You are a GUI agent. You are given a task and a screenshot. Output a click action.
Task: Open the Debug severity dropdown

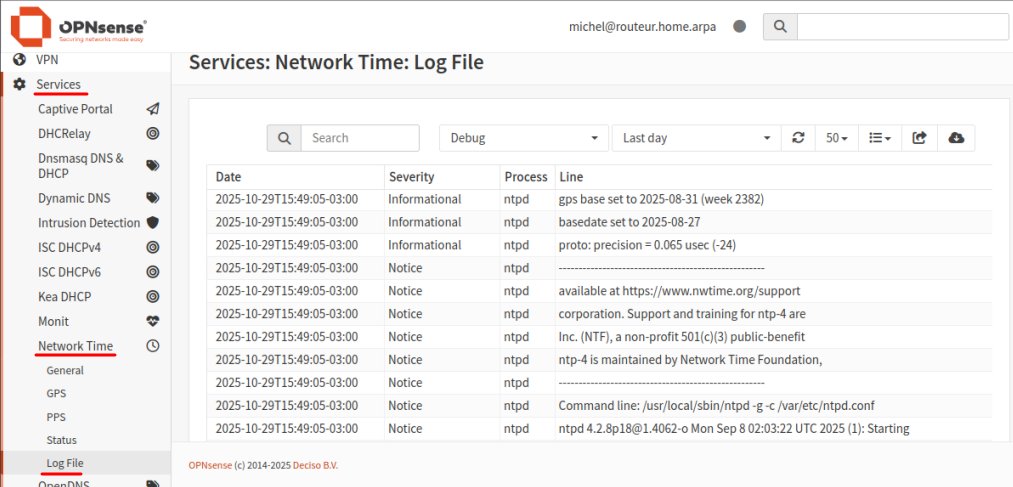(x=524, y=138)
